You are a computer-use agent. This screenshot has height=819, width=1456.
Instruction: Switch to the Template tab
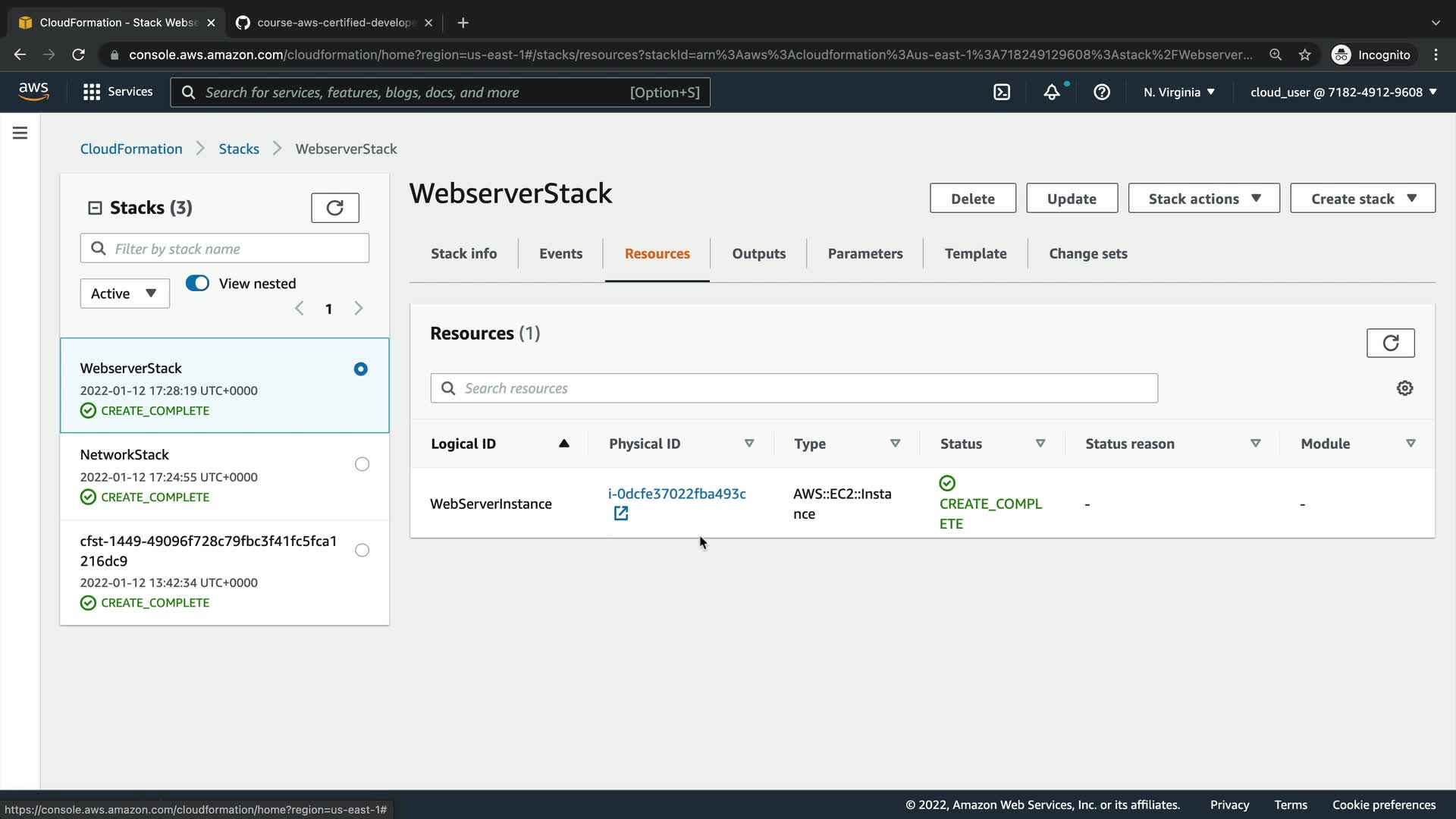pos(975,254)
